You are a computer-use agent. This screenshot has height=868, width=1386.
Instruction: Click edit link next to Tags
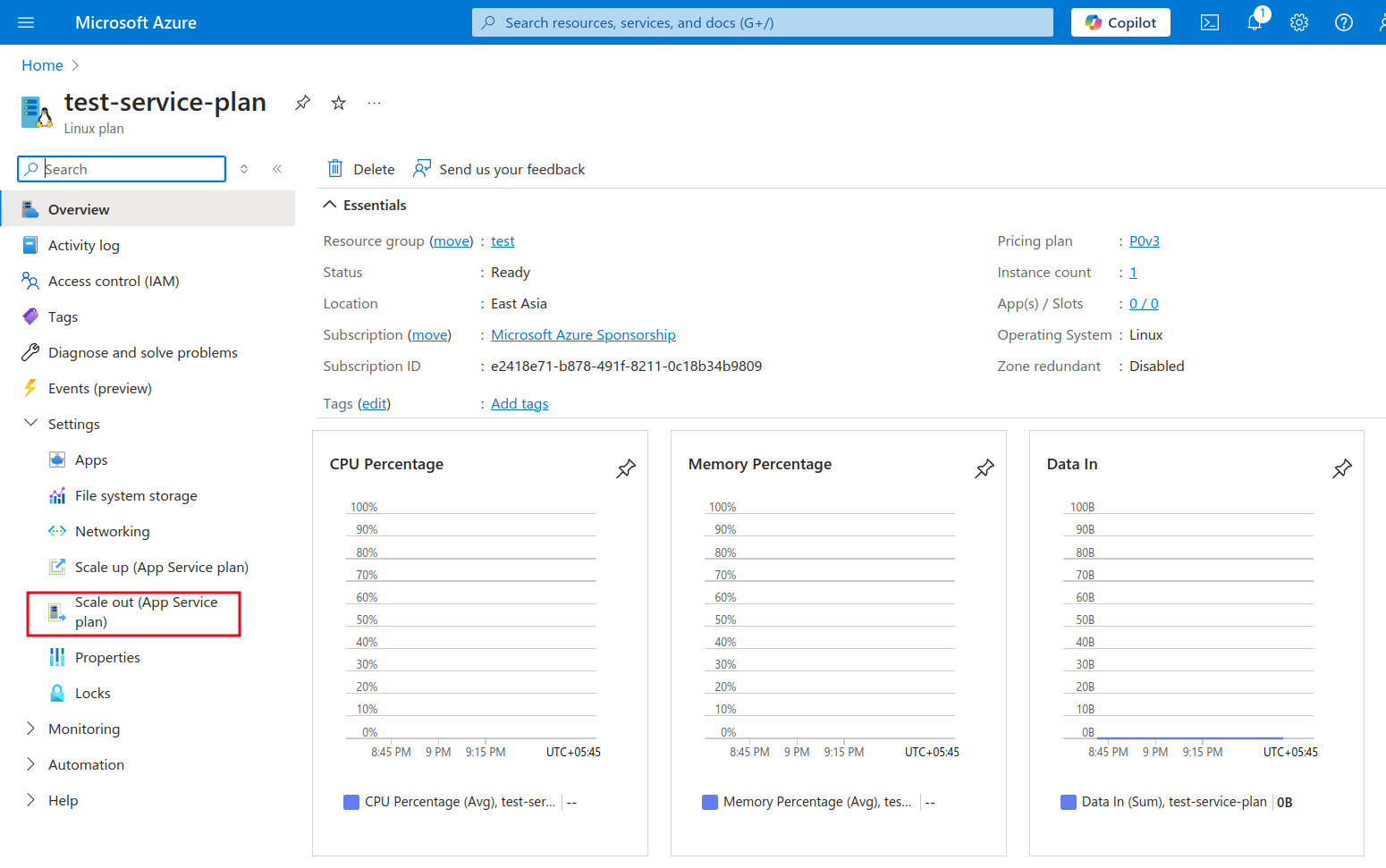tap(375, 404)
